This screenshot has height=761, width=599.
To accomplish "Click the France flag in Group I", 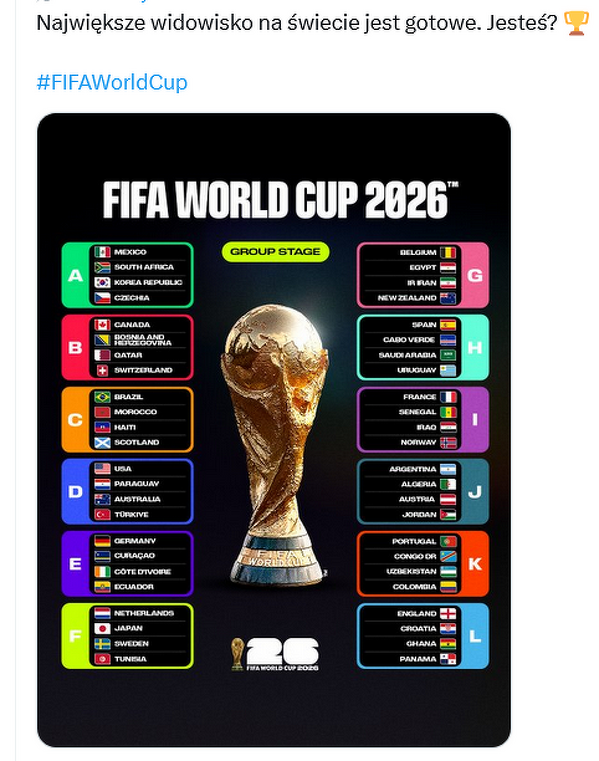I will pyautogui.click(x=448, y=397).
